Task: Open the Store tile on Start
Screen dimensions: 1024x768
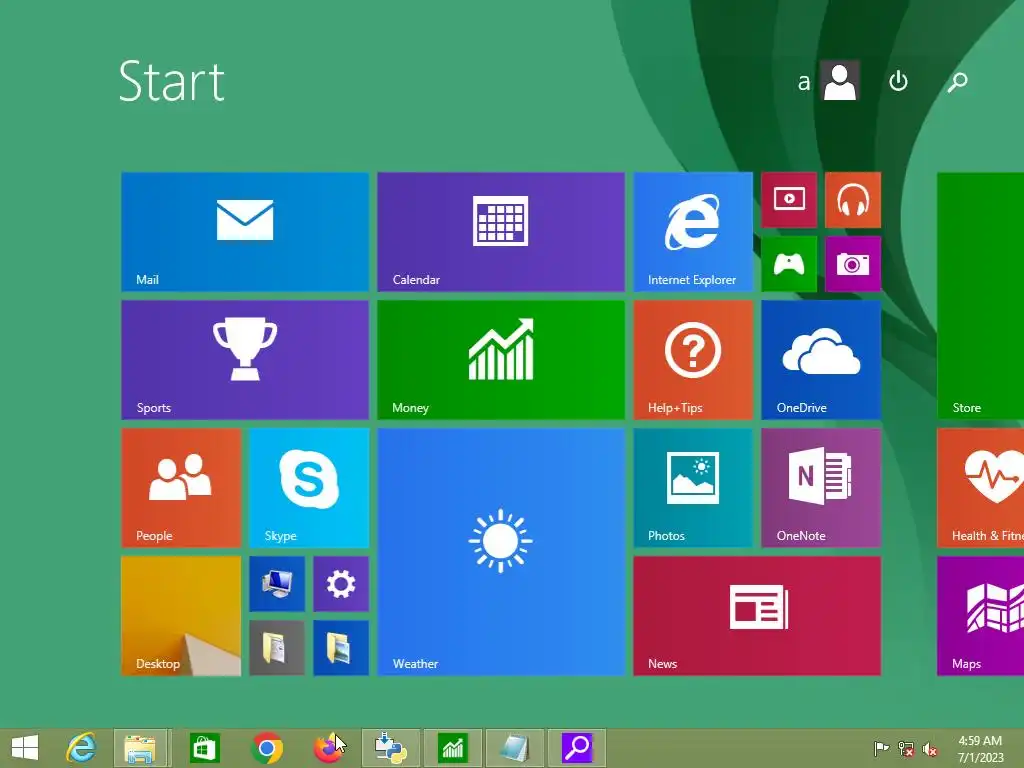Action: (x=980, y=296)
